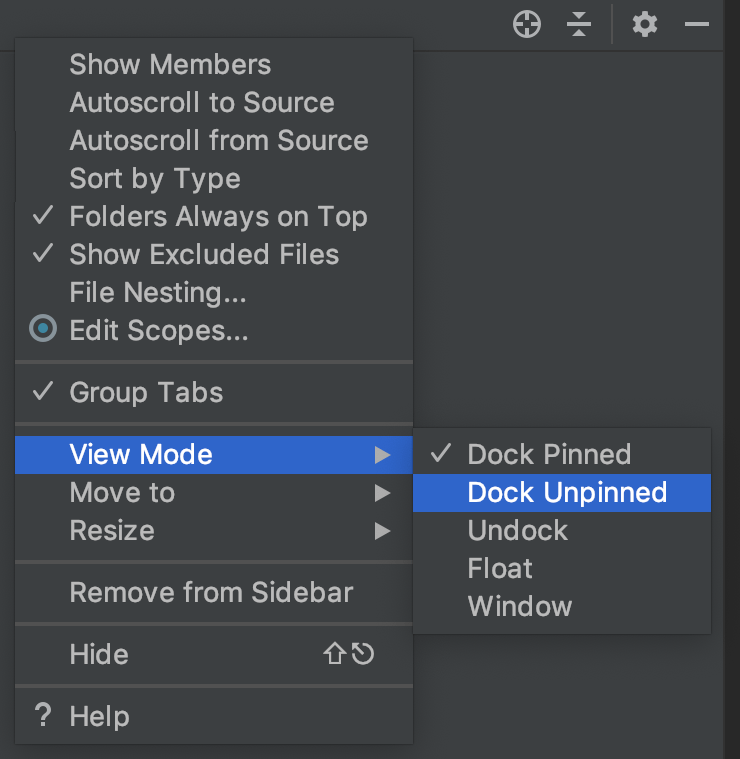The width and height of the screenshot is (740, 759).
Task: Click Remove from Sidebar
Action: pyautogui.click(x=214, y=592)
